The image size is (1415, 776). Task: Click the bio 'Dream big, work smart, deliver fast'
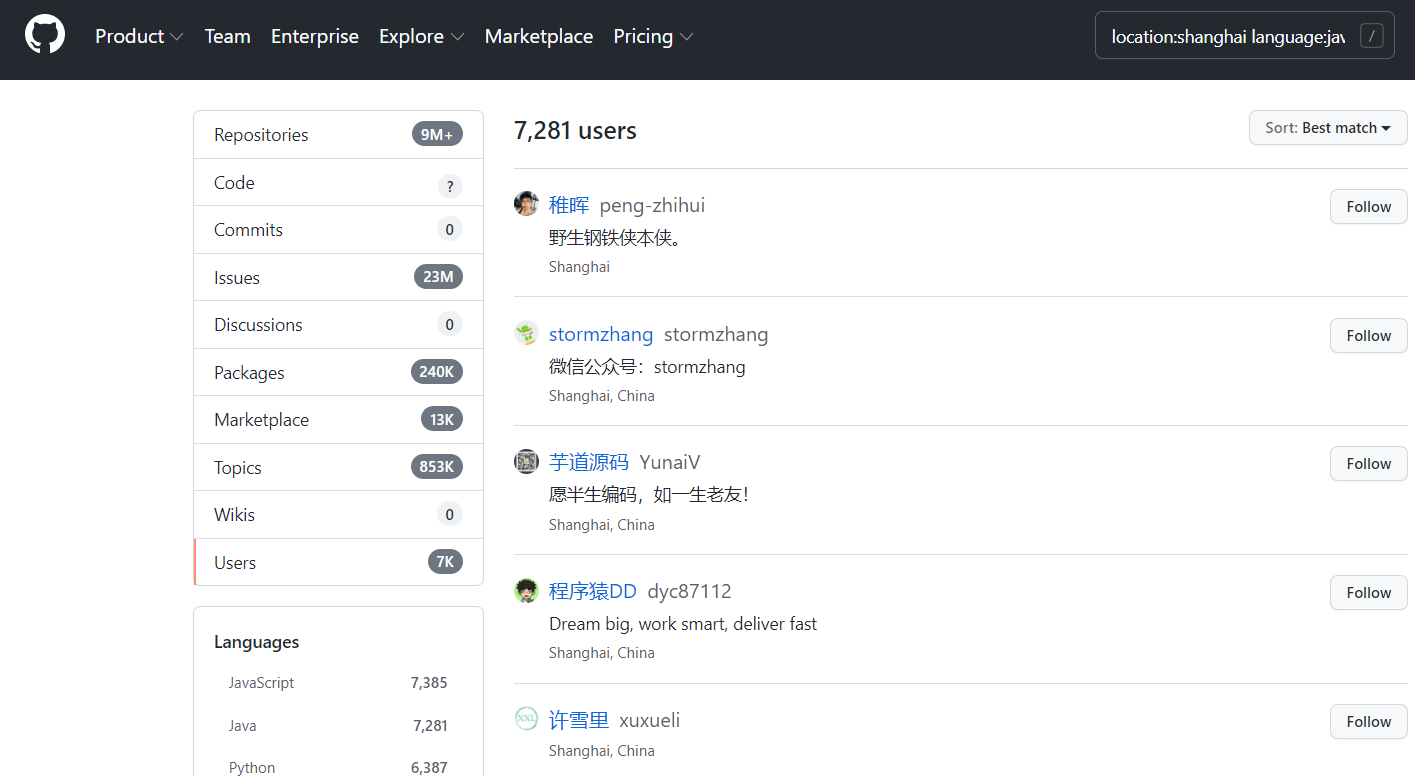(x=683, y=624)
